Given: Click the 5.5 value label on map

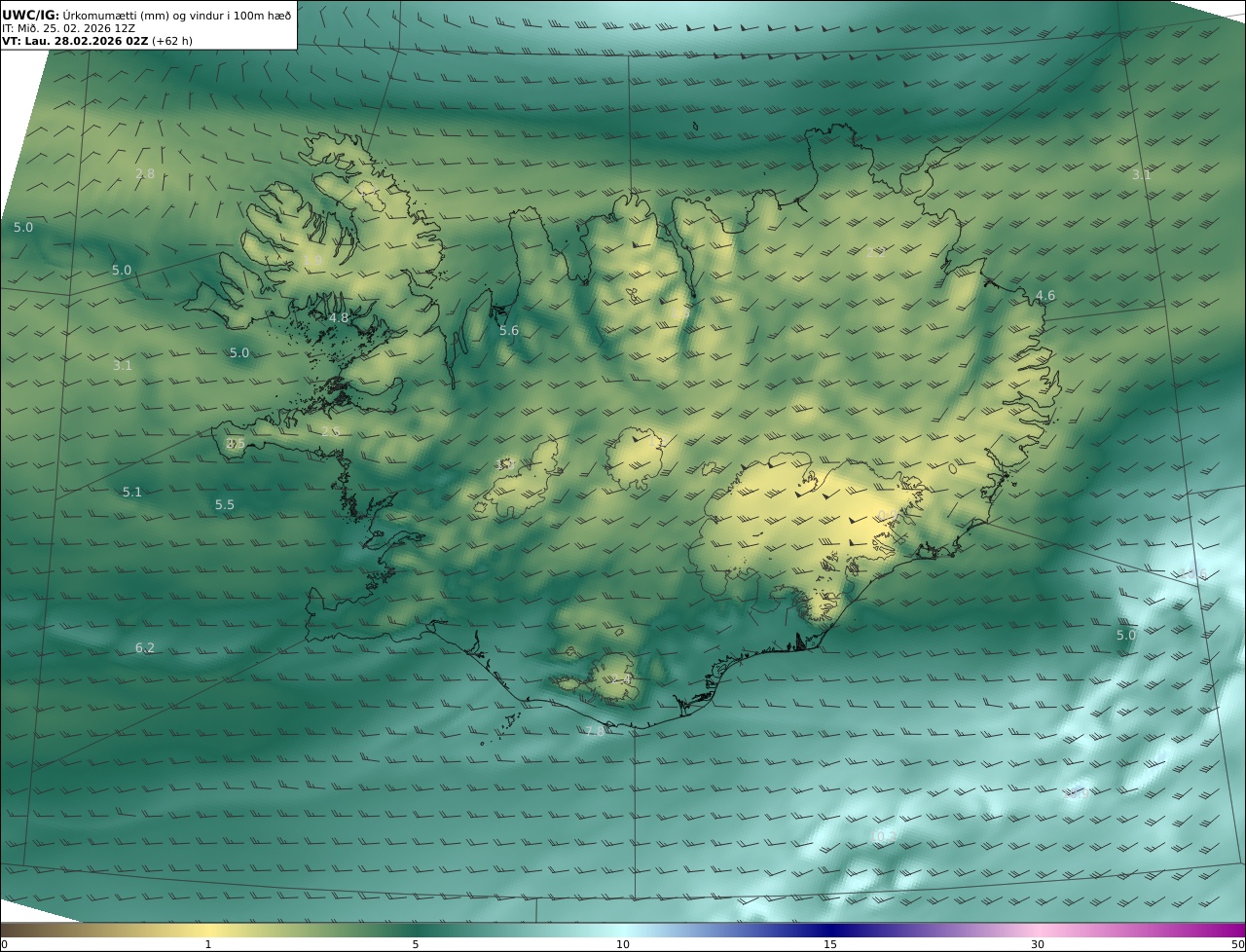Looking at the screenshot, I should tap(225, 505).
